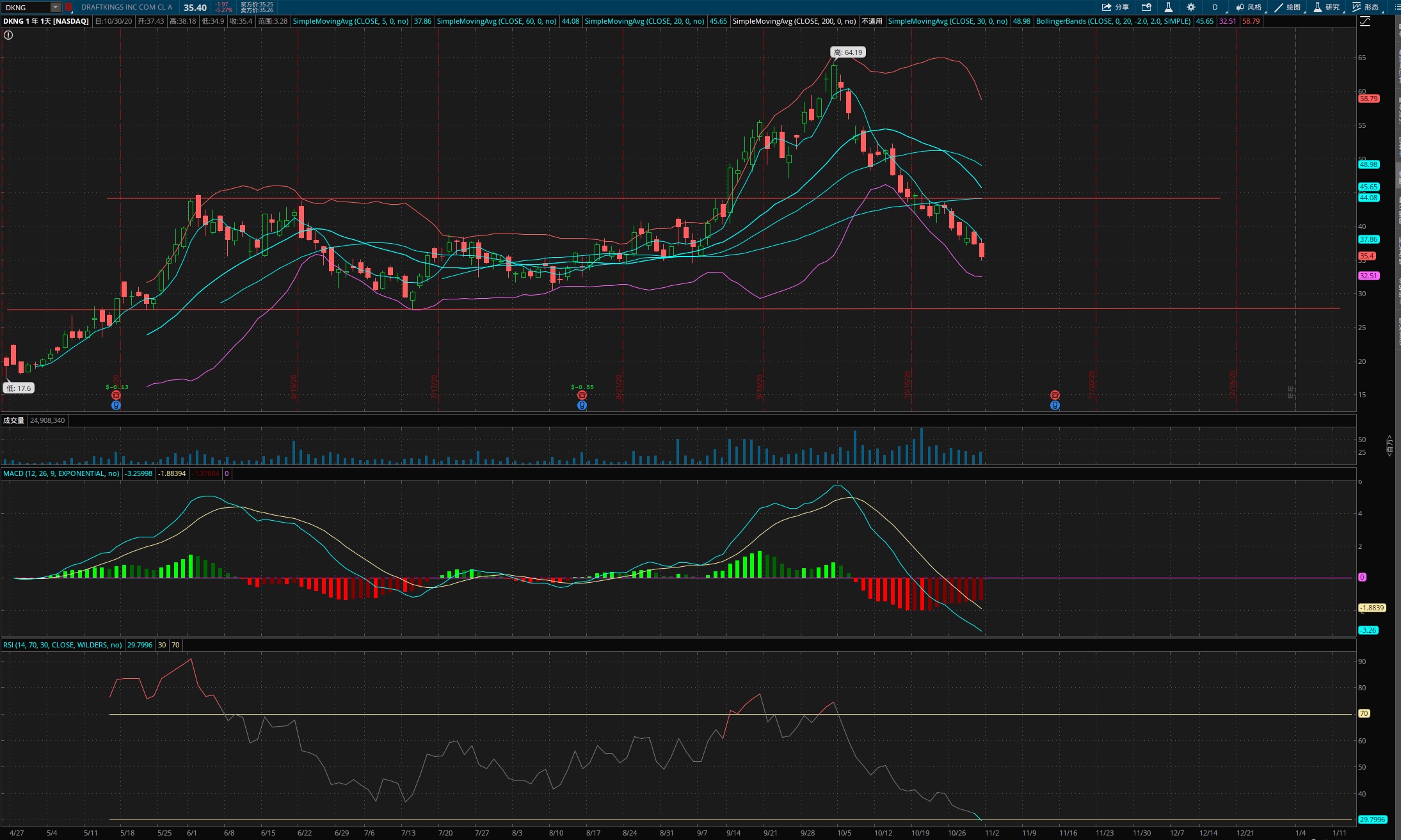Open the 分享 share menu
This screenshot has height=840, width=1401.
[x=1116, y=7]
